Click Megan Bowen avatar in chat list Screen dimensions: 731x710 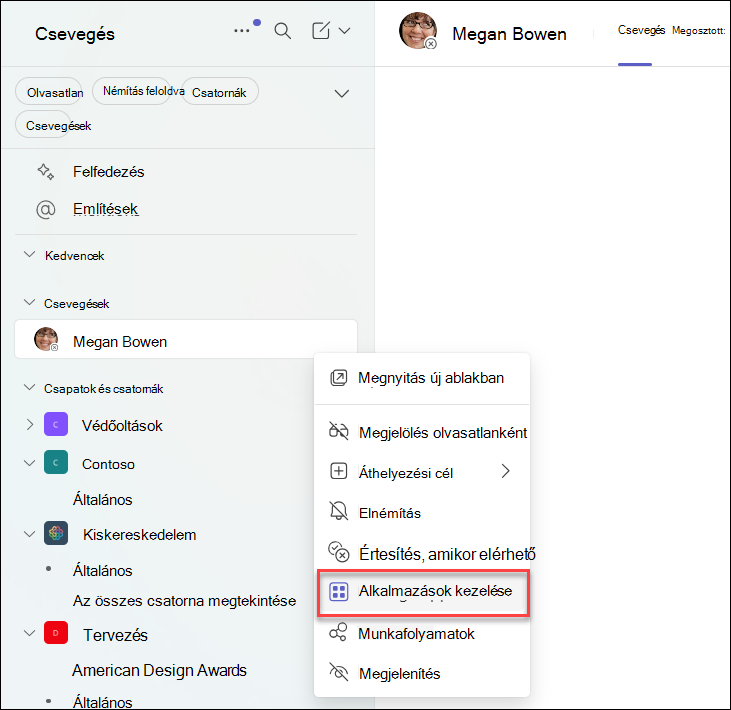click(x=46, y=339)
